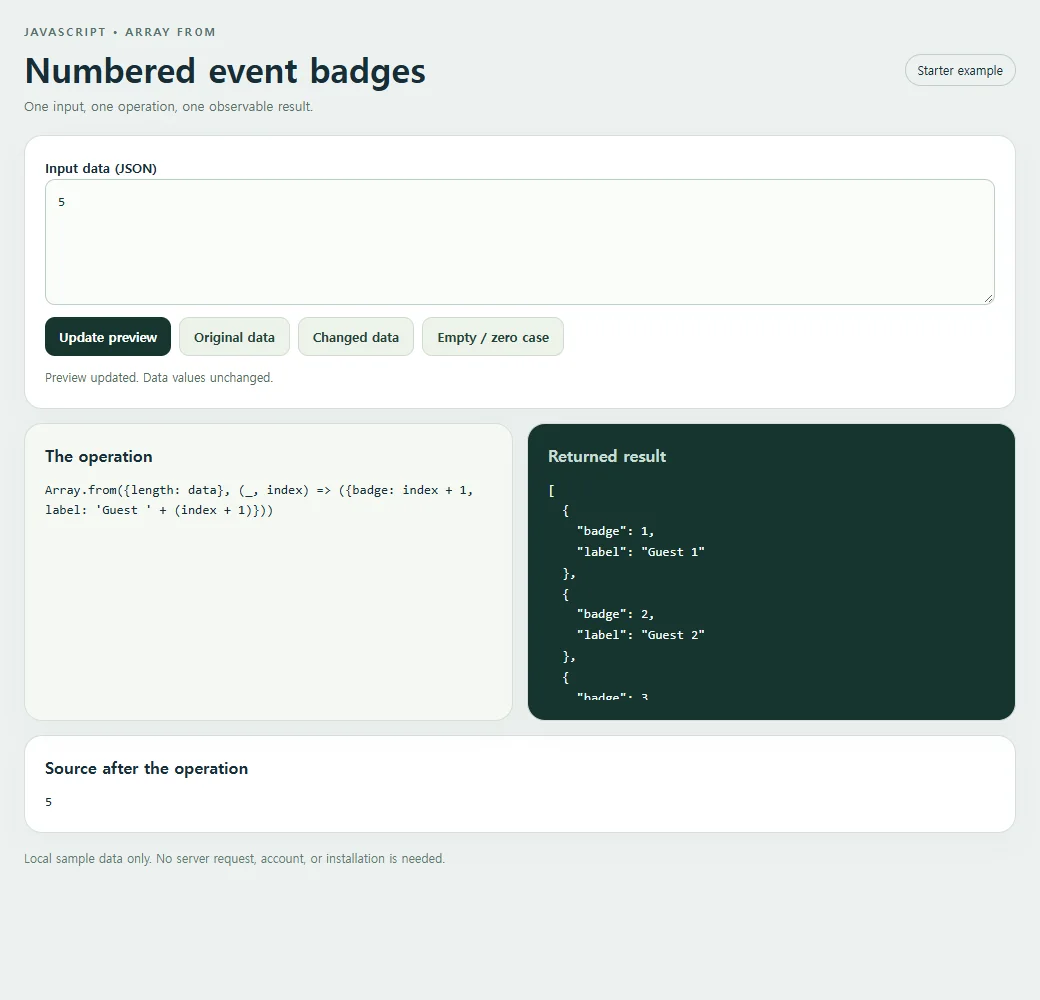Image resolution: width=1040 pixels, height=1000 pixels.
Task: Click the JAVASCRIPT • ARRAY FROM label
Action: [x=120, y=32]
